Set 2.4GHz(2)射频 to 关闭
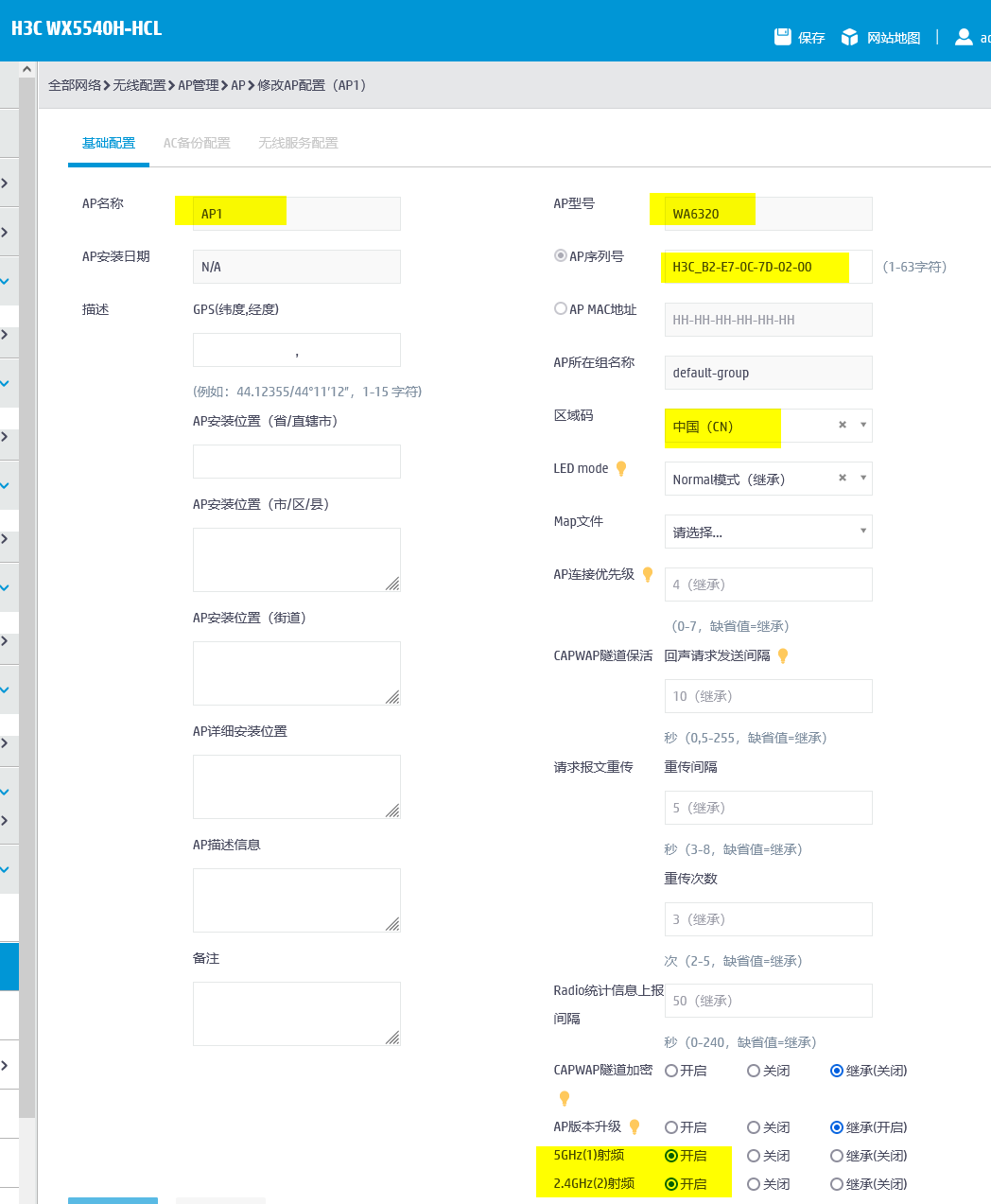The image size is (991, 1204). click(754, 1184)
